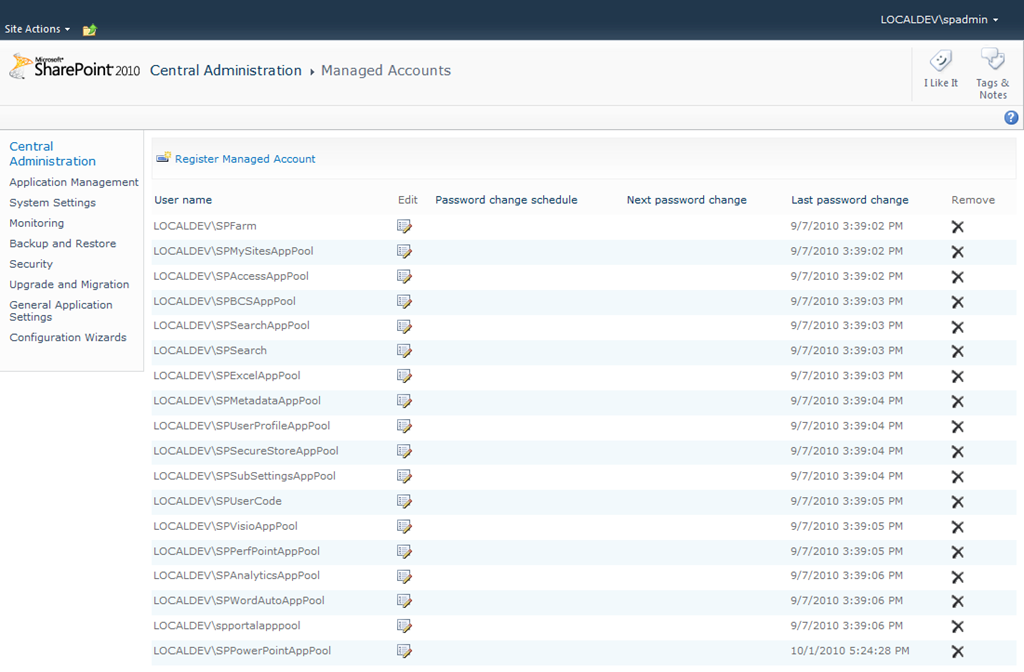This screenshot has height=672, width=1024.
Task: Edit the SPBCSAppPool account settings
Action: (404, 302)
